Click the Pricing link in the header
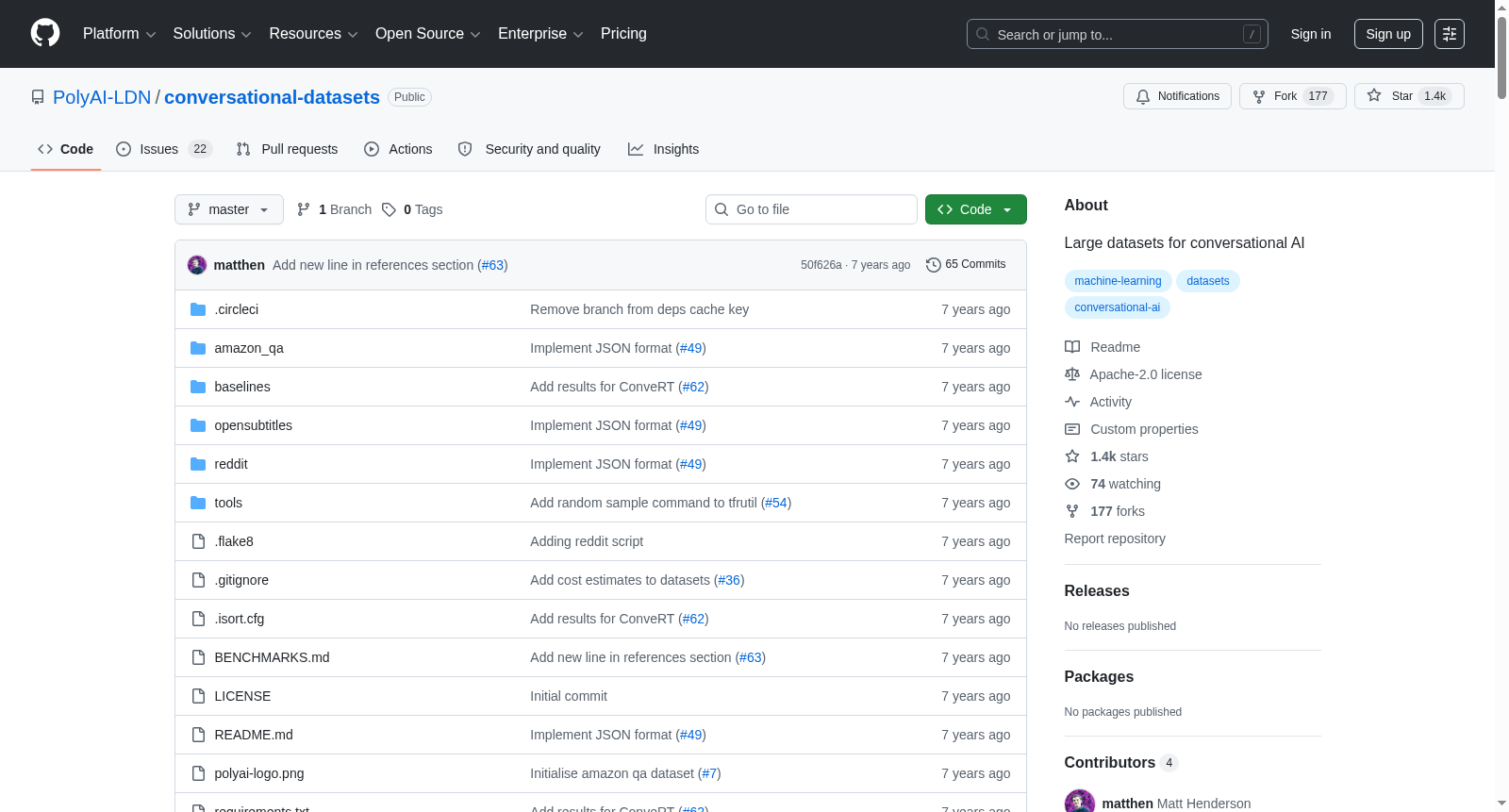This screenshot has height=812, width=1509. coord(623,34)
